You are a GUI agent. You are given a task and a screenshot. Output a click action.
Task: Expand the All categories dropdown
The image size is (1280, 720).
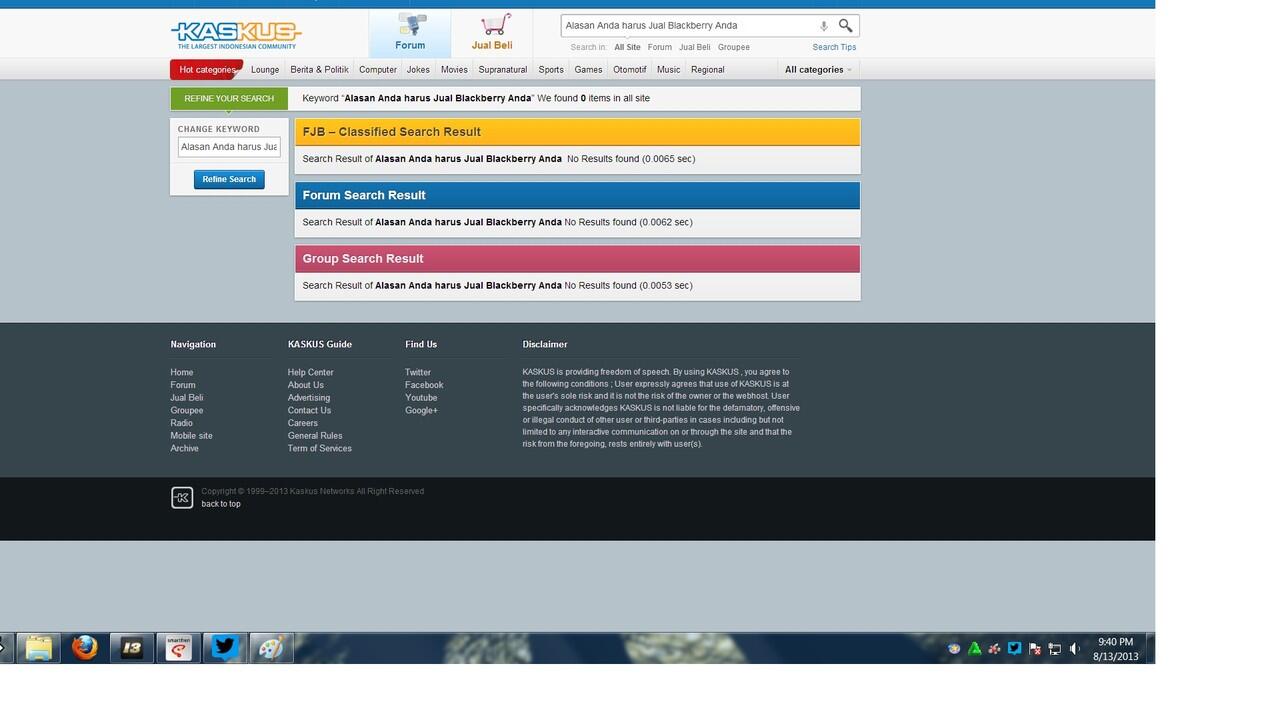[818, 70]
